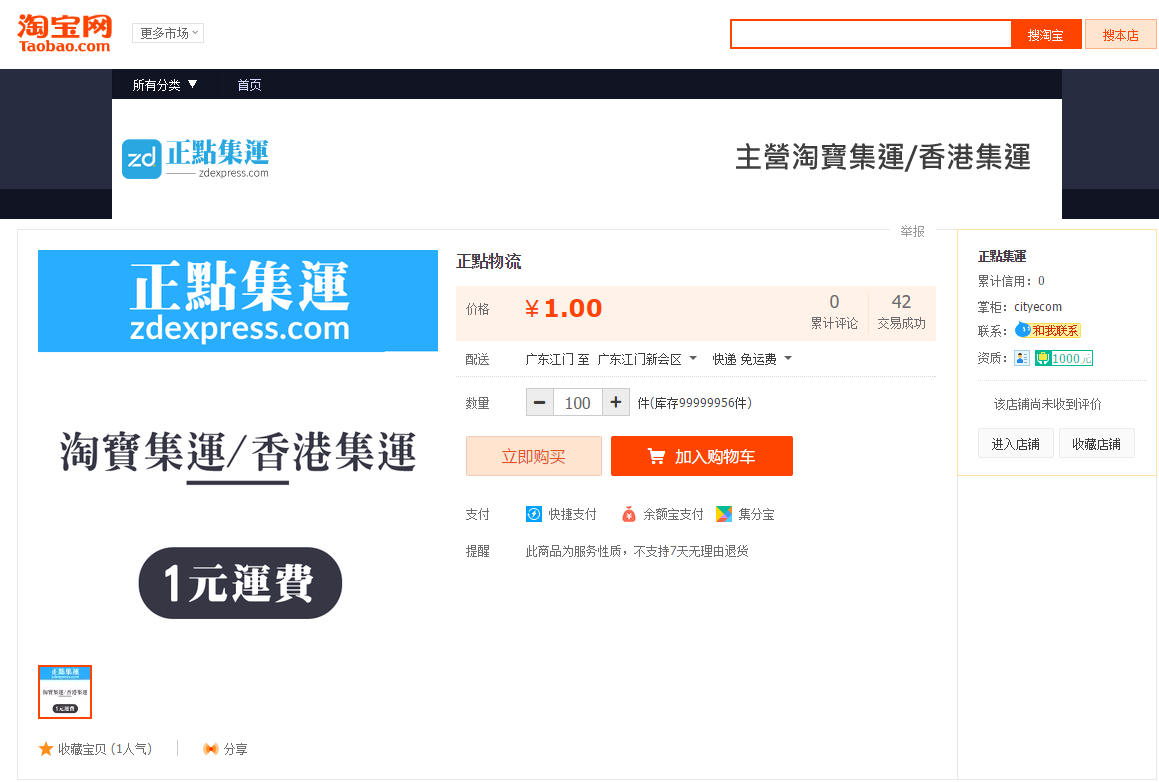Decrease quantity with the minus button
Screen dimensions: 1159x782
pyautogui.click(x=540, y=403)
